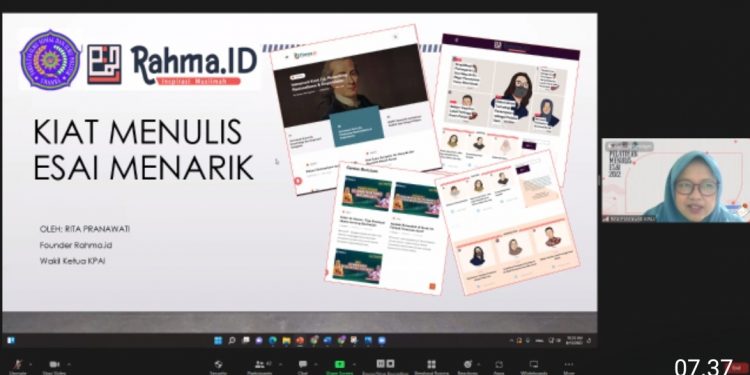This screenshot has height=375, width=750.
Task: Open the Participants panel
Action: pos(260,366)
